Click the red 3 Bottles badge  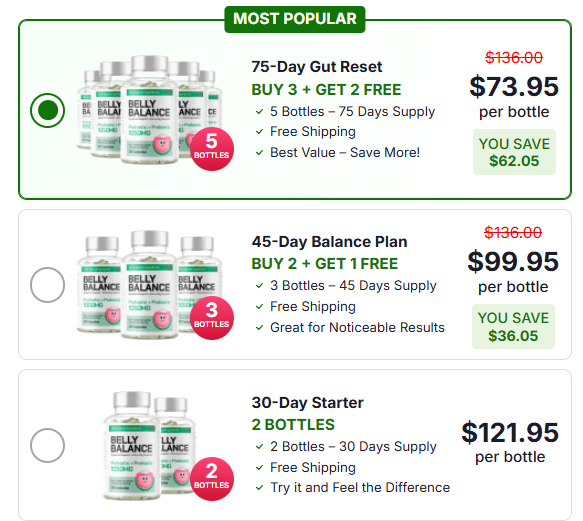pyautogui.click(x=212, y=318)
